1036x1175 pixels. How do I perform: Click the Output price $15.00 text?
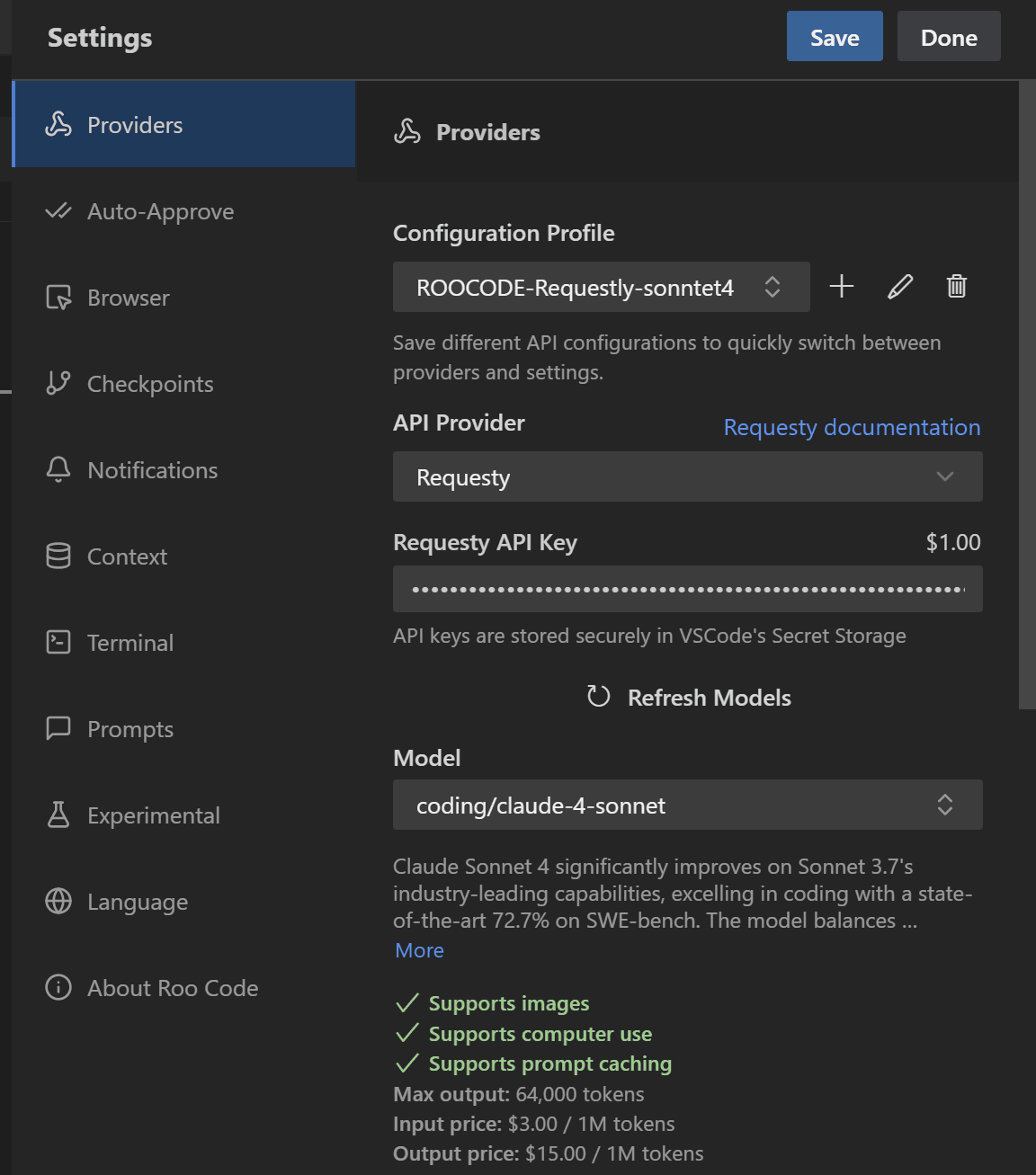549,1153
